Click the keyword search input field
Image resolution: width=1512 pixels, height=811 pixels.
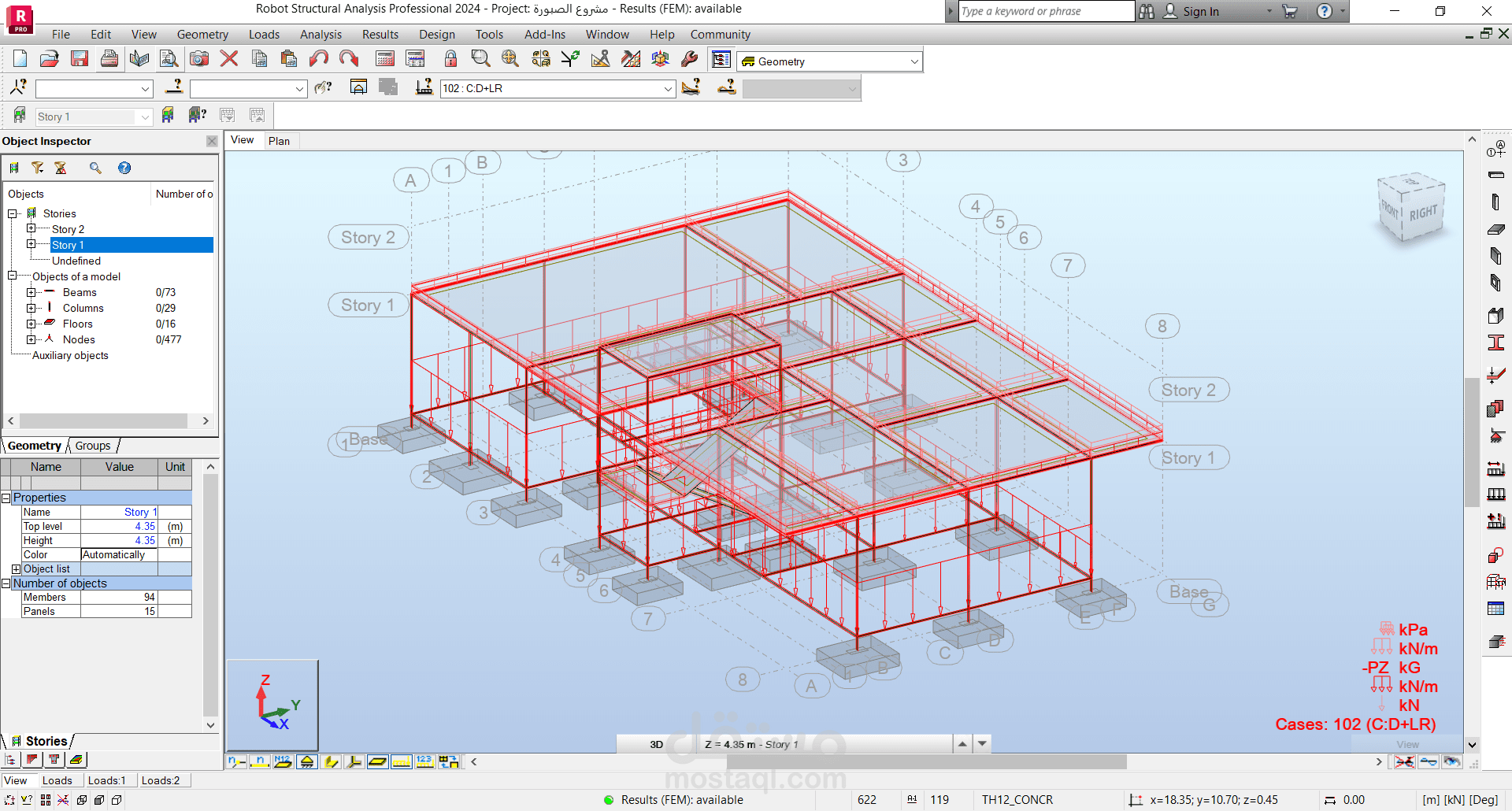(x=1047, y=11)
